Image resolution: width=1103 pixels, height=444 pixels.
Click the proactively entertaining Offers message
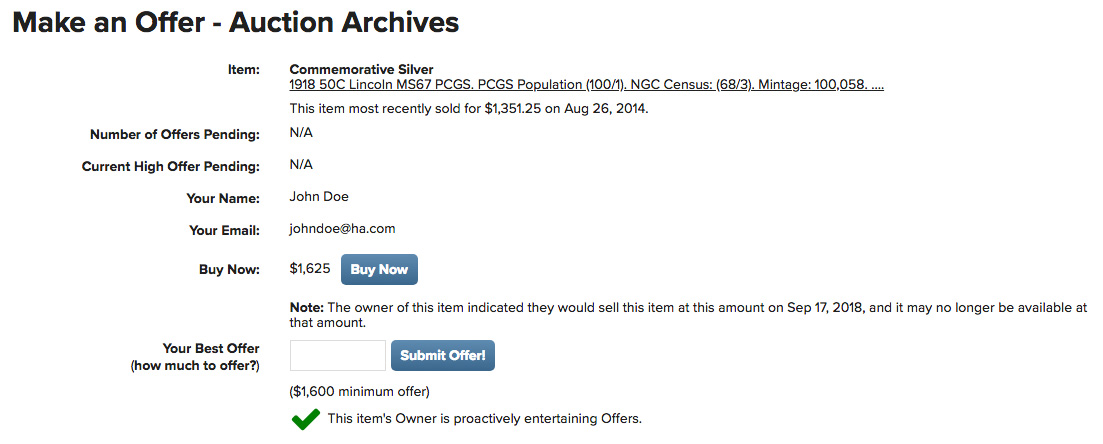[485, 419]
